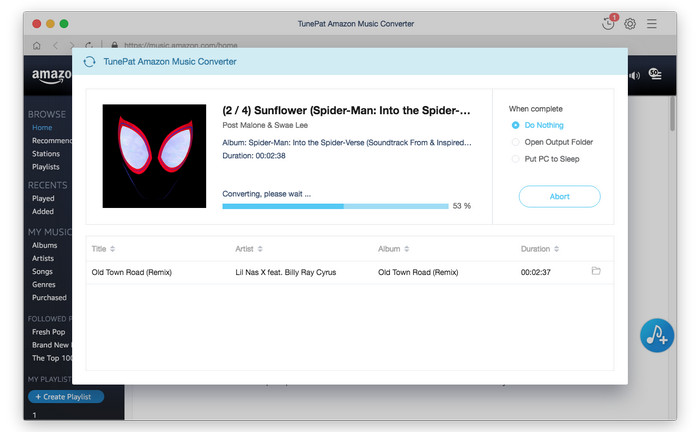Open Artists under My Music
The width and height of the screenshot is (700, 432).
pyautogui.click(x=43, y=258)
